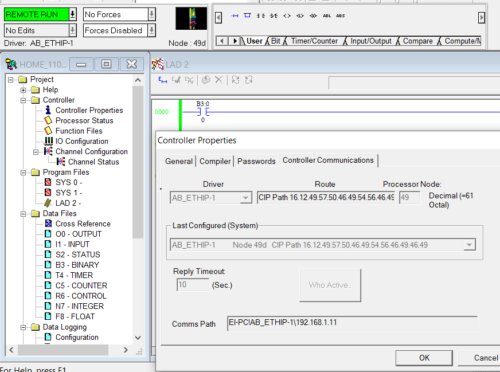Open Cross Reference data file

(83, 224)
